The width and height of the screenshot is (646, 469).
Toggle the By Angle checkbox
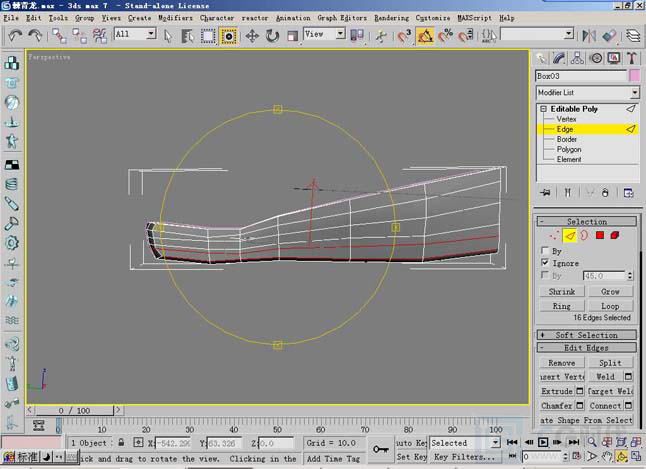pyautogui.click(x=545, y=274)
